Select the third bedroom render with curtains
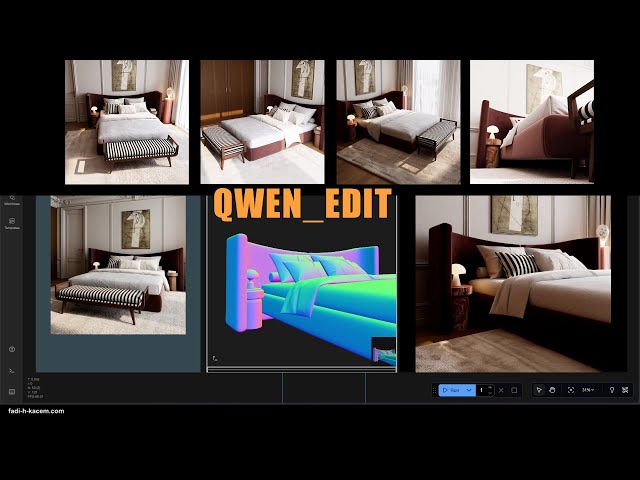 [x=398, y=122]
